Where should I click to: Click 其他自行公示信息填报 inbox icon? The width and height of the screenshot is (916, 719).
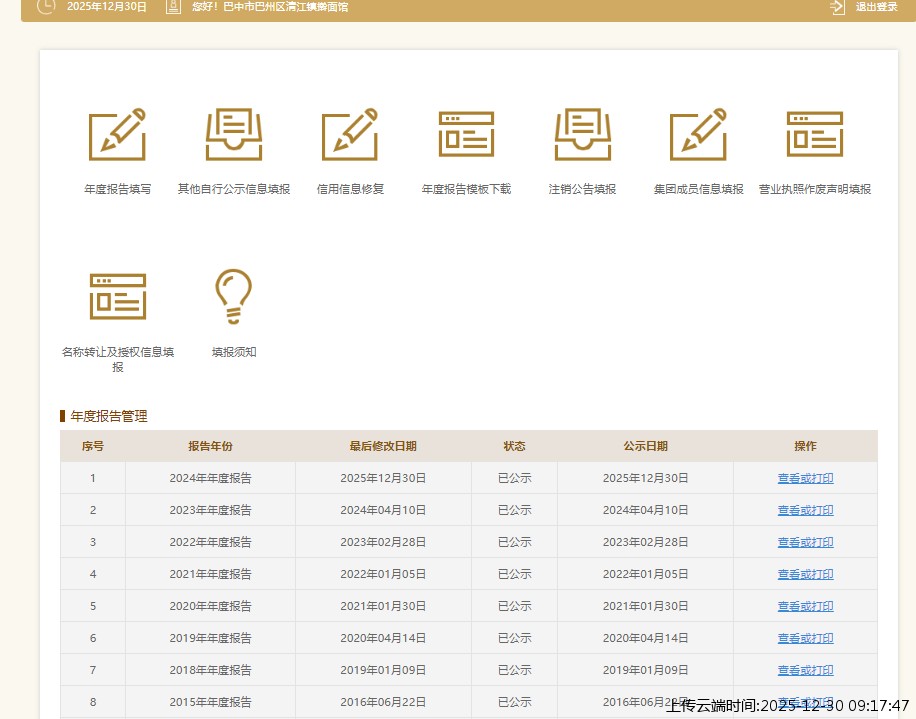click(x=234, y=134)
